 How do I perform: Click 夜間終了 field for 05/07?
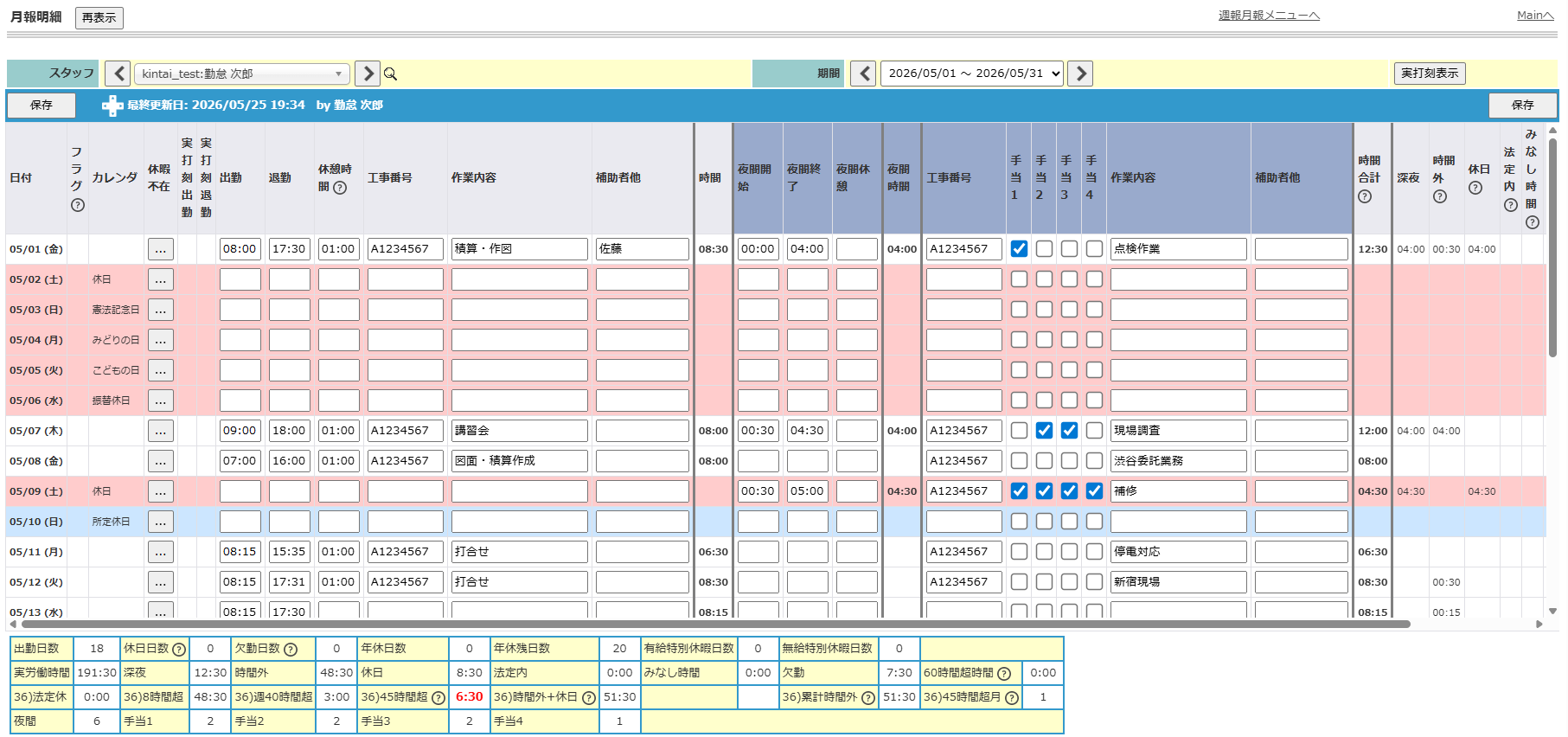tap(808, 431)
